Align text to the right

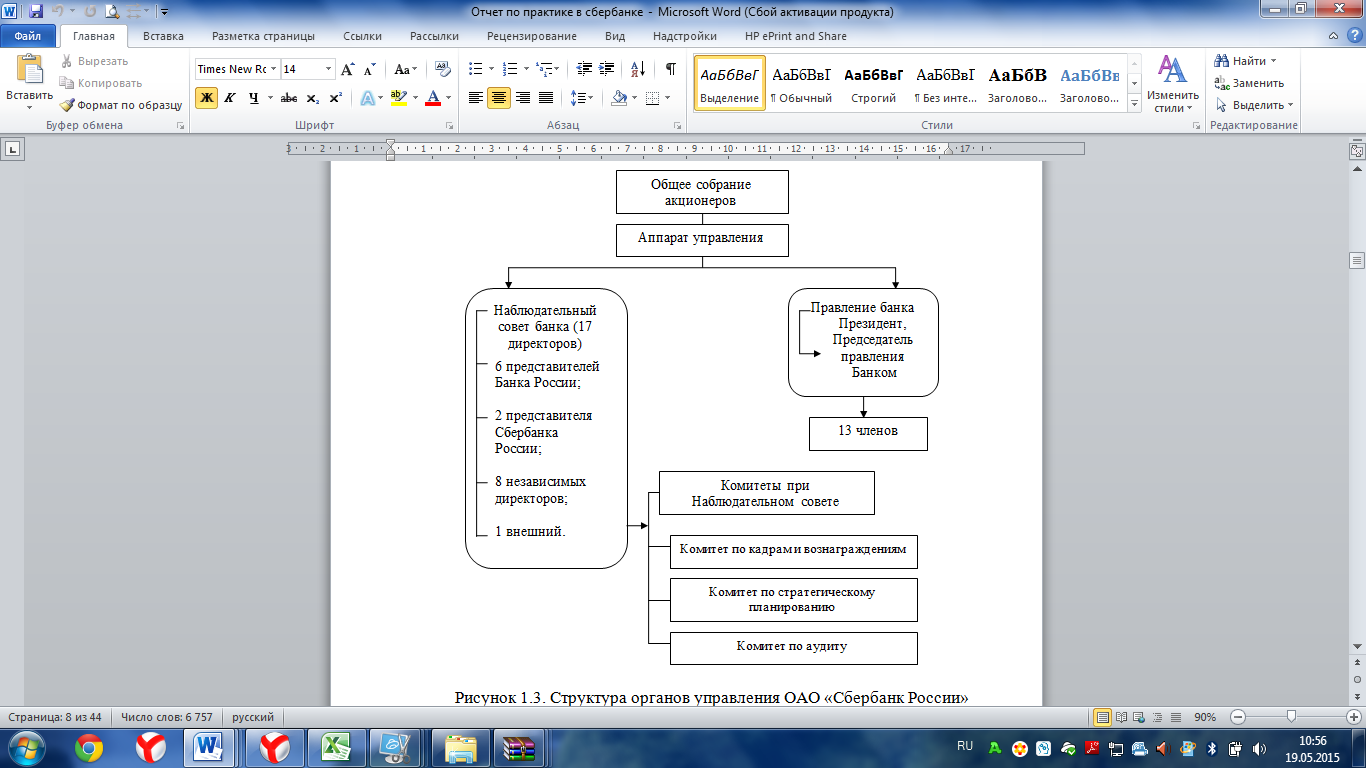pos(522,98)
